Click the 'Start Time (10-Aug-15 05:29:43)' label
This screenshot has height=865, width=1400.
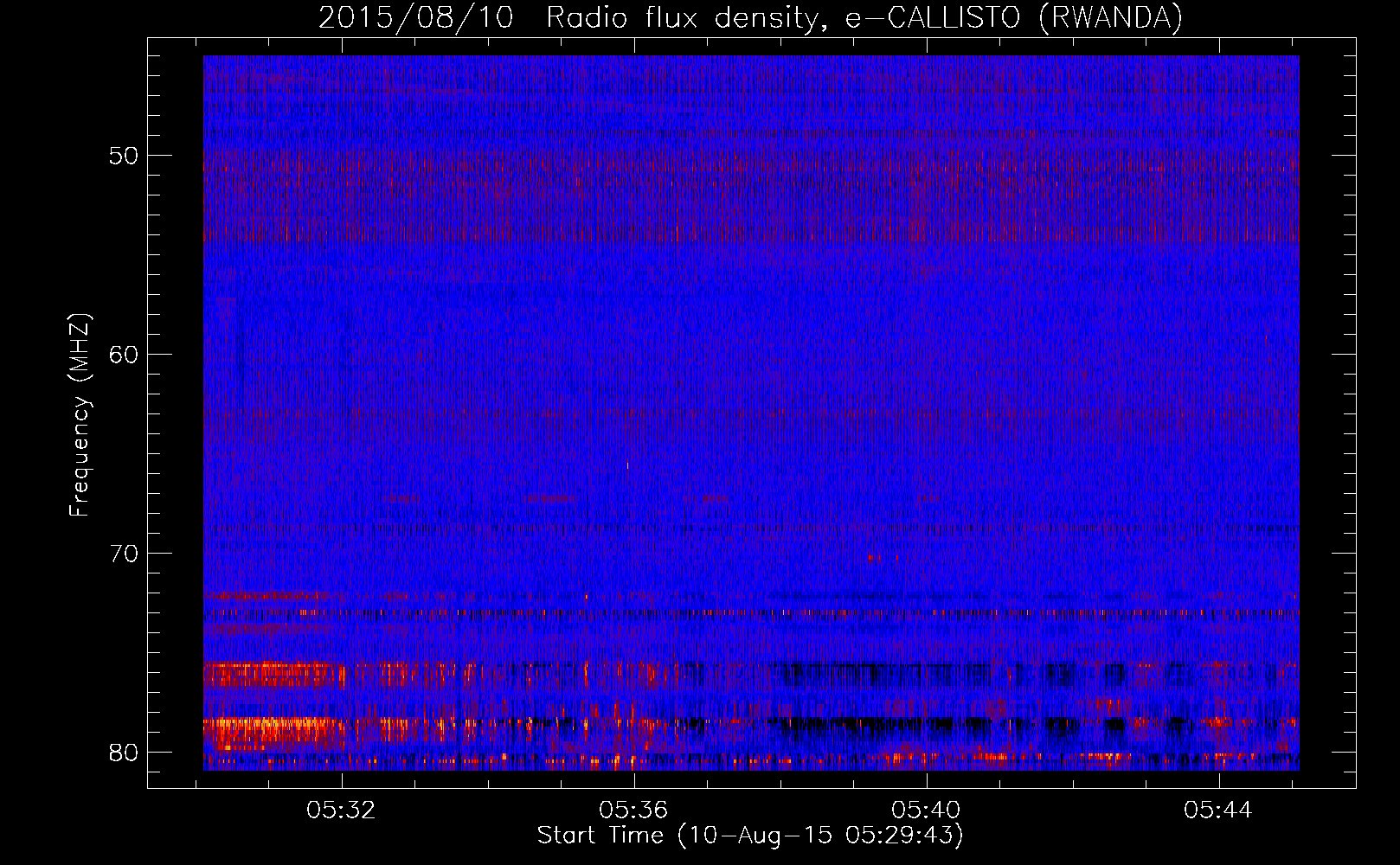coord(750,836)
